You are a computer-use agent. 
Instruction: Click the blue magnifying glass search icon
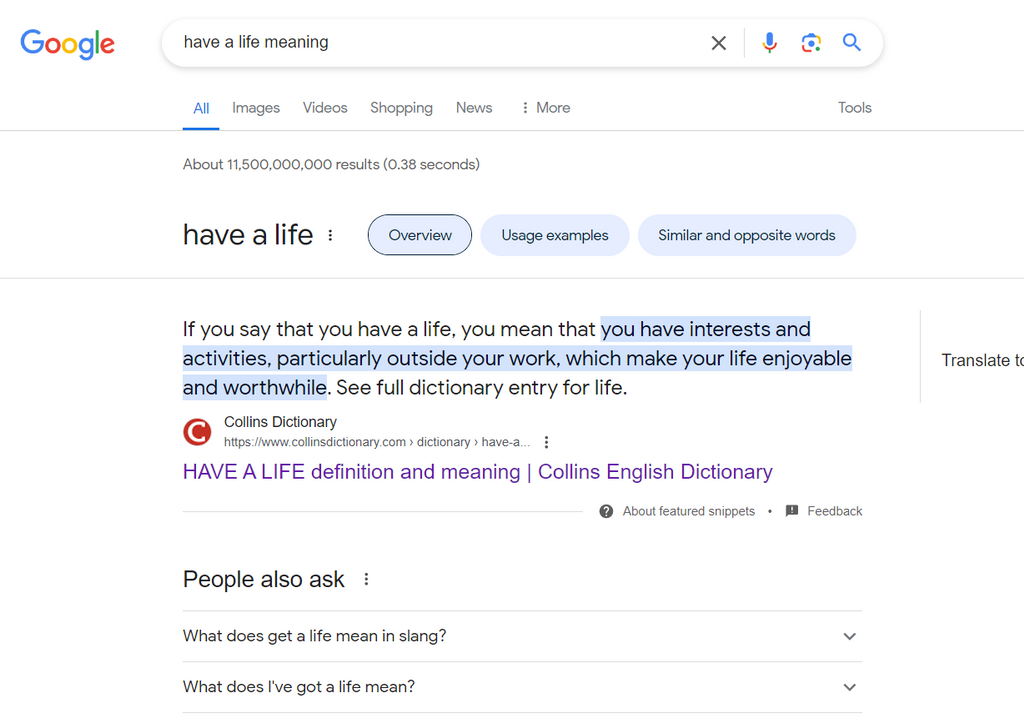tap(852, 42)
